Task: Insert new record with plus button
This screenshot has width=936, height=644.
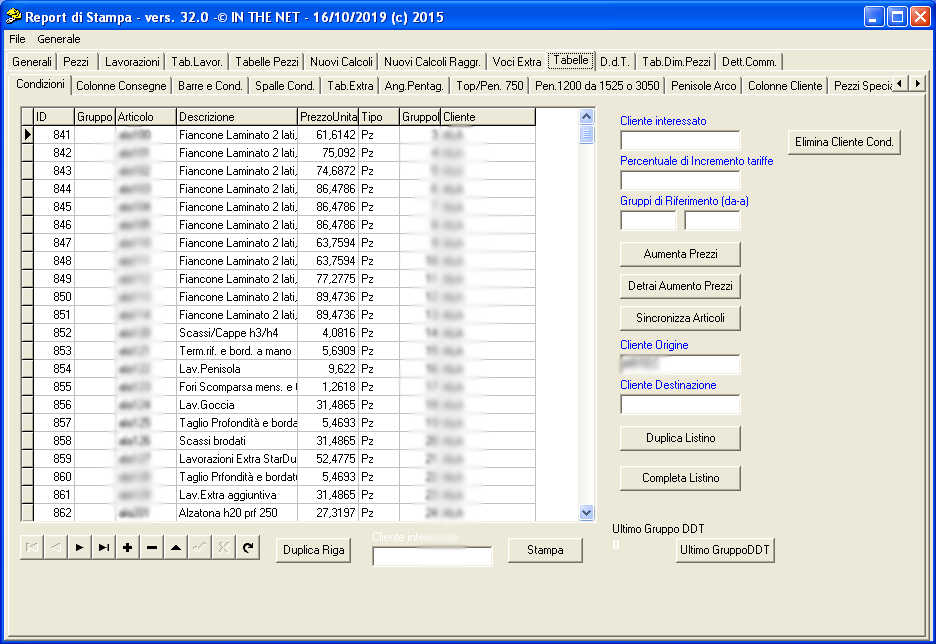Action: 128,547
